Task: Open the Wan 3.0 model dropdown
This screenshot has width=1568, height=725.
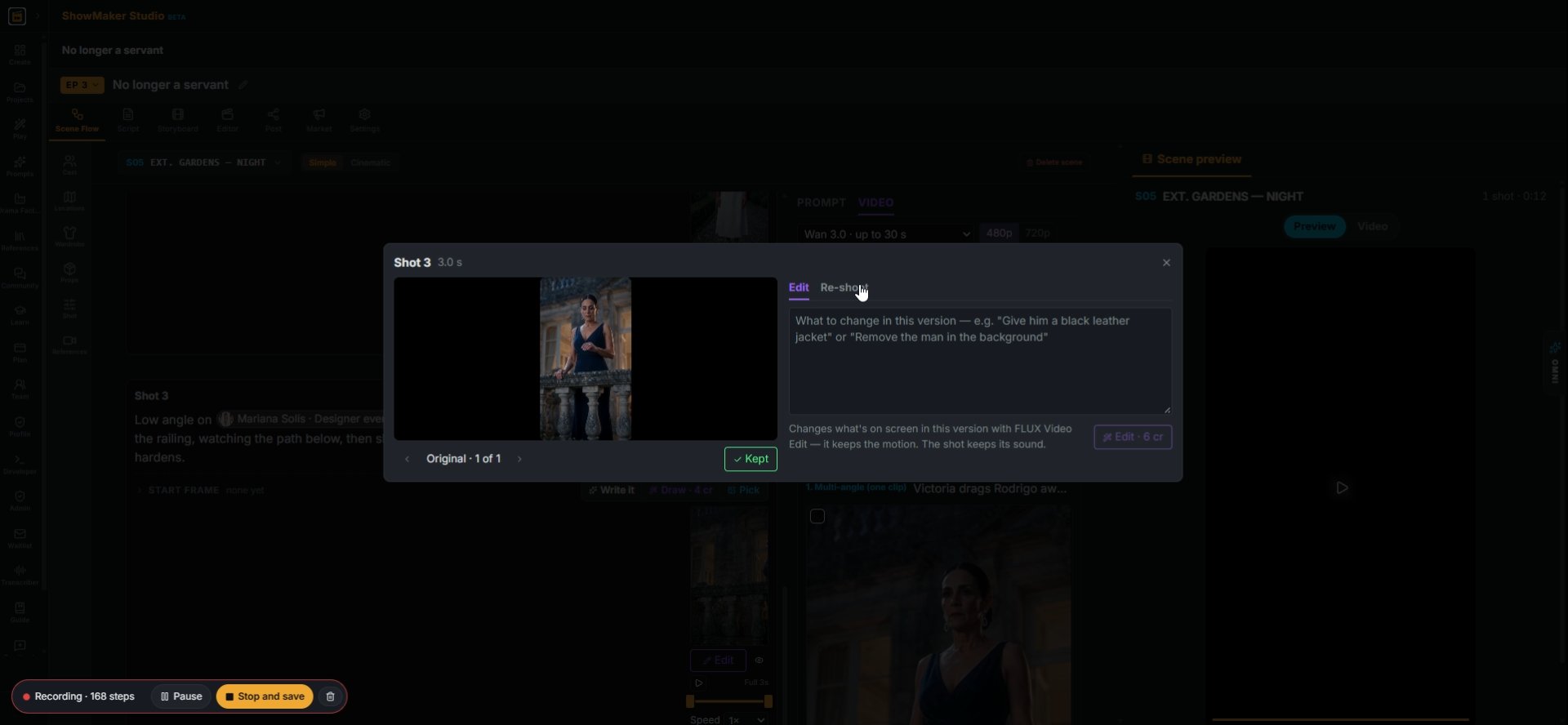Action: coord(886,234)
